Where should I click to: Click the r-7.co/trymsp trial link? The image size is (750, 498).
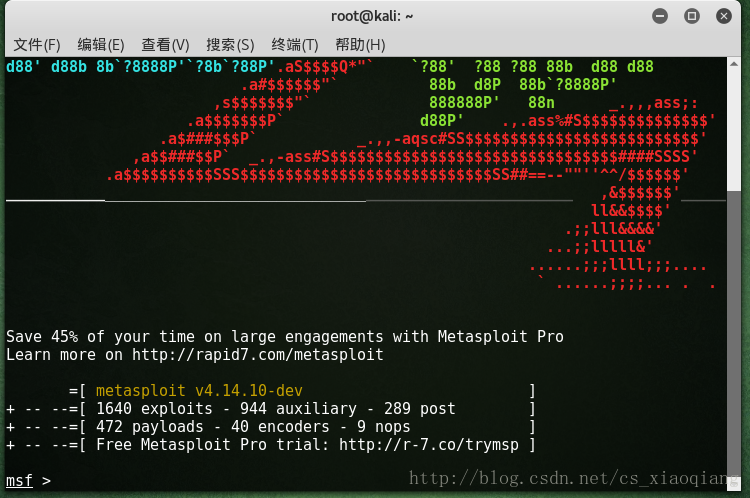click(429, 445)
